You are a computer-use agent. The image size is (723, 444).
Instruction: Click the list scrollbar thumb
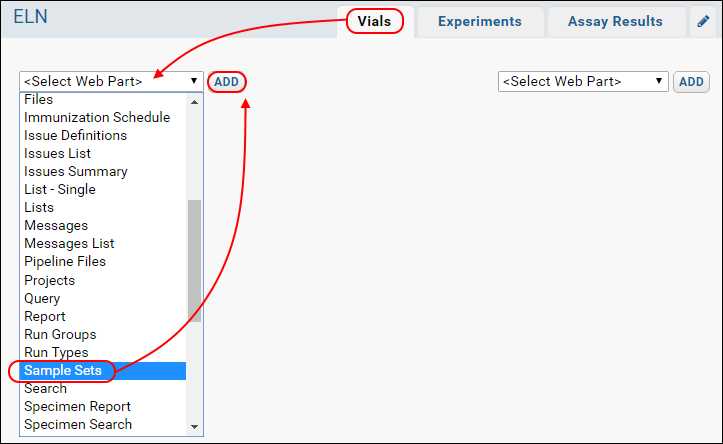pyautogui.click(x=194, y=260)
